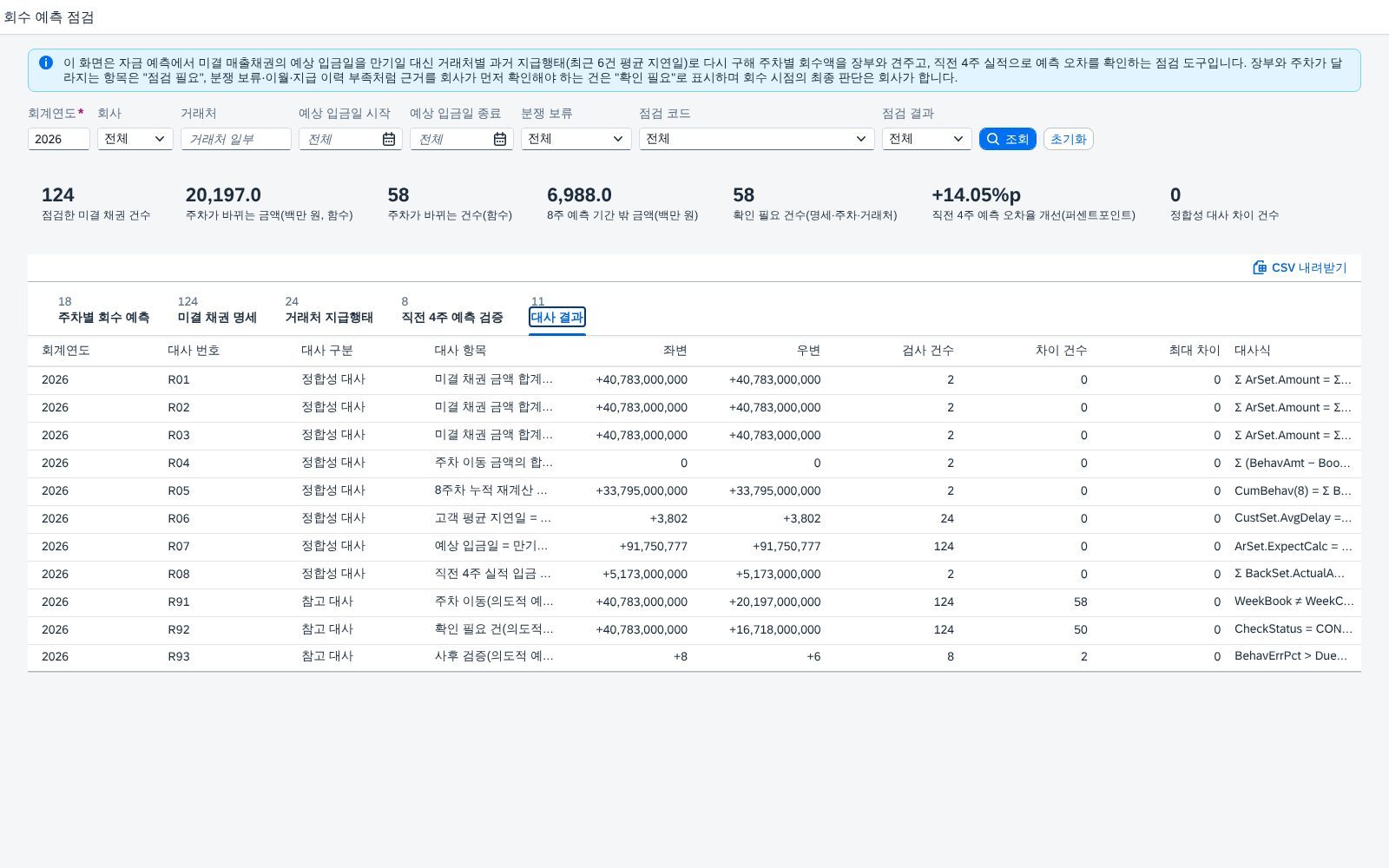Switch to the 주차별 회수 예측 tab
1389x868 pixels.
pyautogui.click(x=103, y=310)
